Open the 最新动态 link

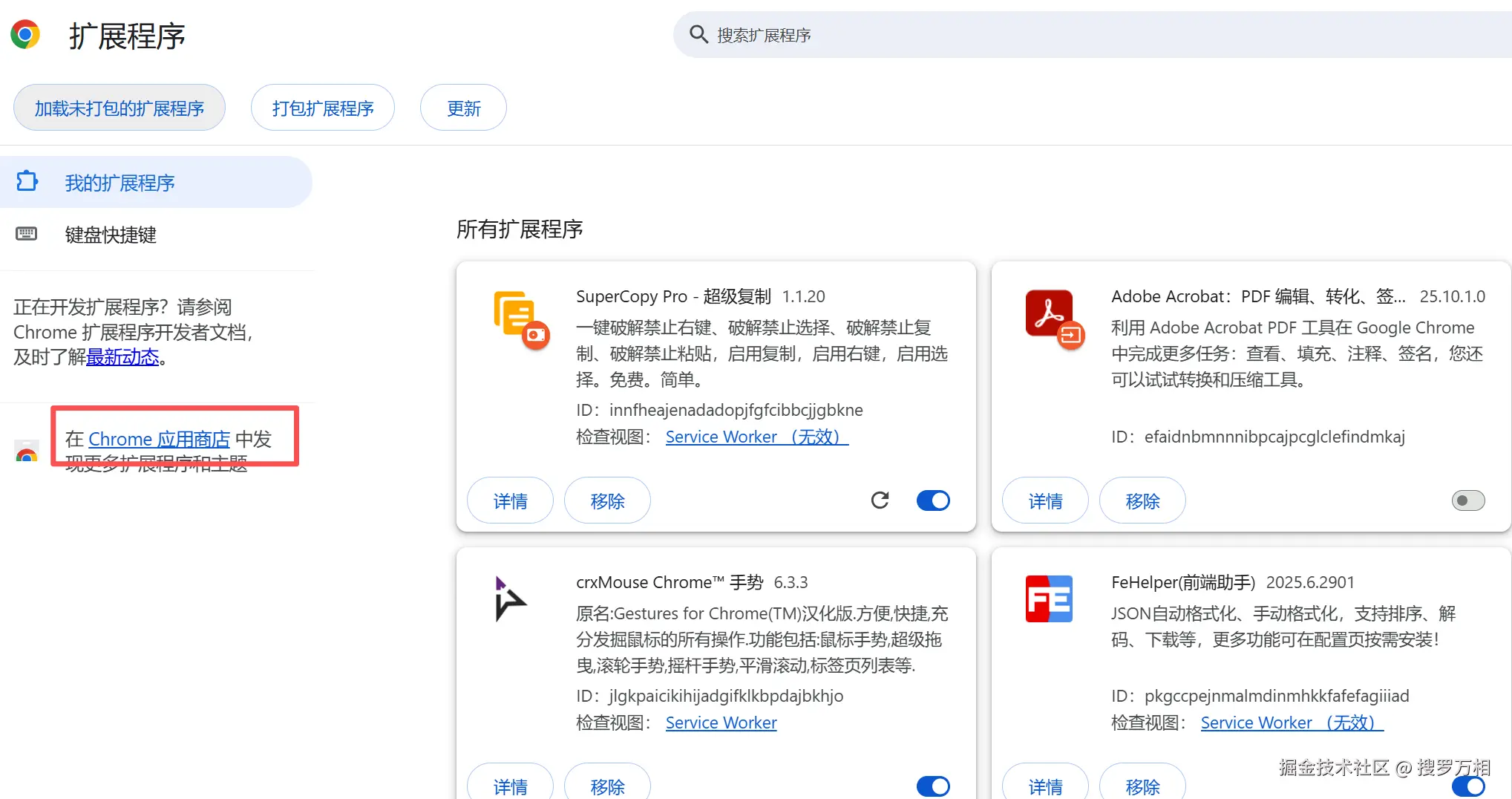(x=122, y=357)
